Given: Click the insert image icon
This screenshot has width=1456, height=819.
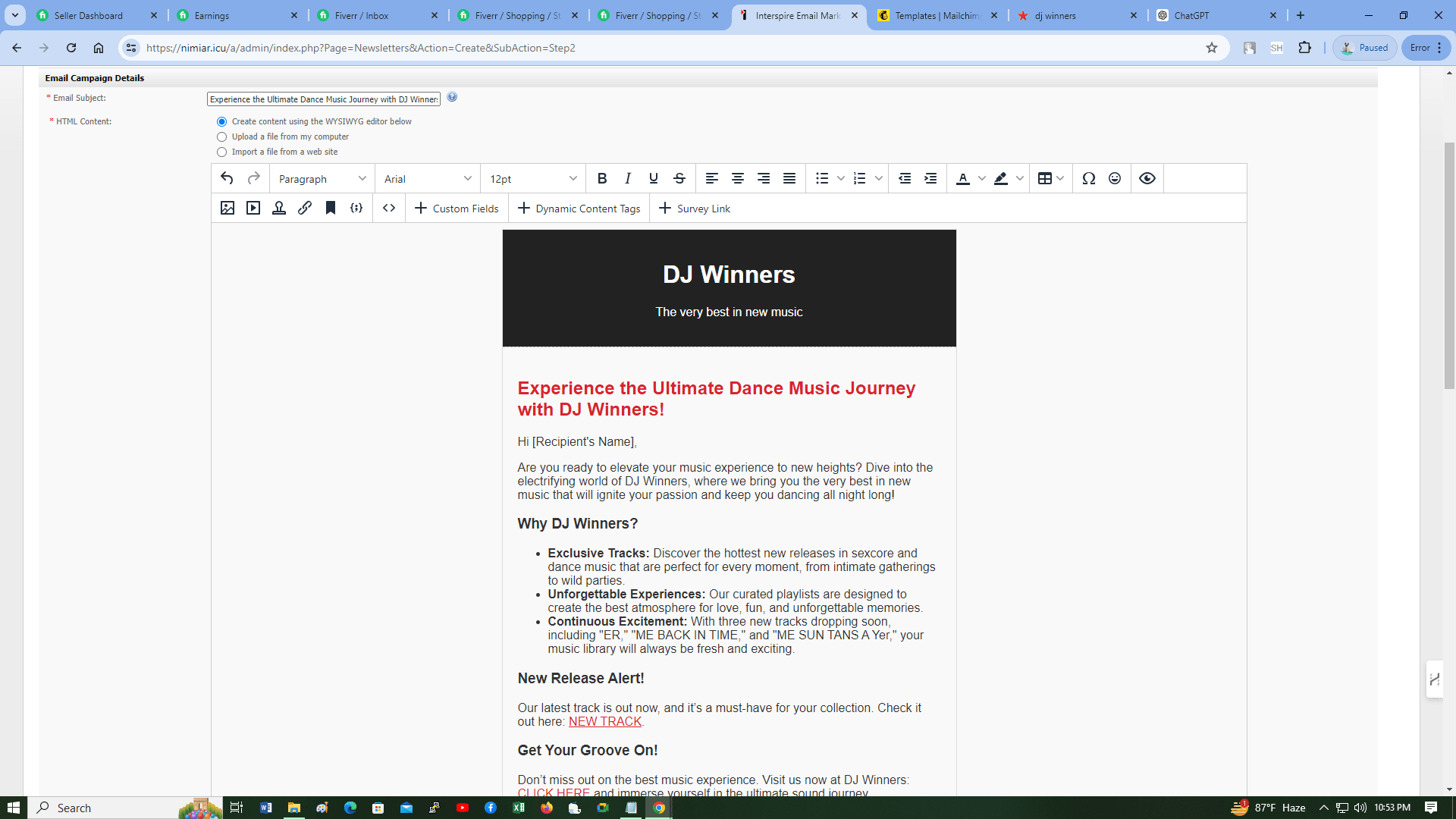Looking at the screenshot, I should [x=227, y=208].
